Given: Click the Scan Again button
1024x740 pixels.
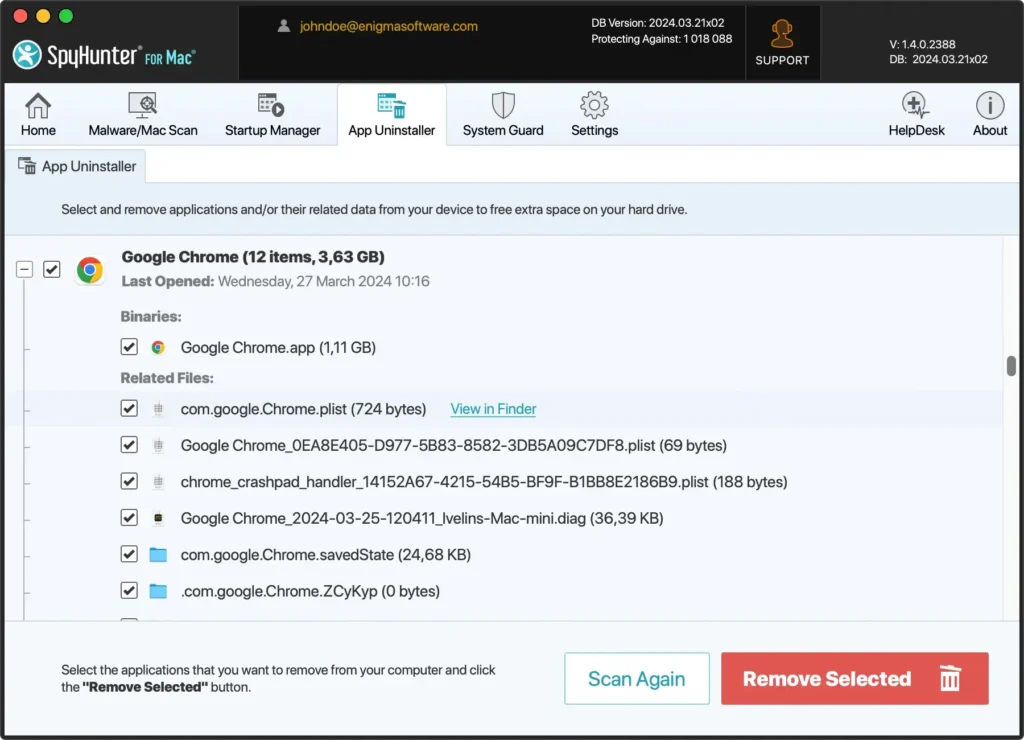Looking at the screenshot, I should click(637, 679).
